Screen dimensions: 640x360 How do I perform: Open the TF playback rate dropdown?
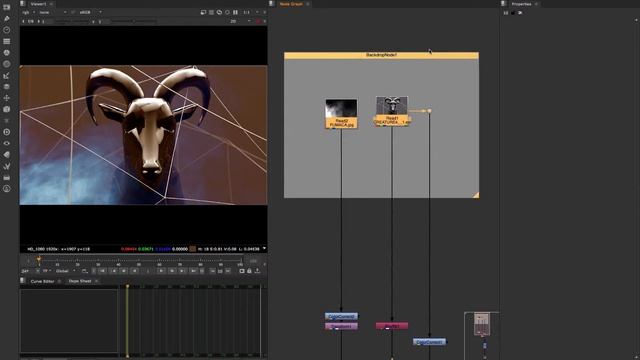click(x=47, y=271)
